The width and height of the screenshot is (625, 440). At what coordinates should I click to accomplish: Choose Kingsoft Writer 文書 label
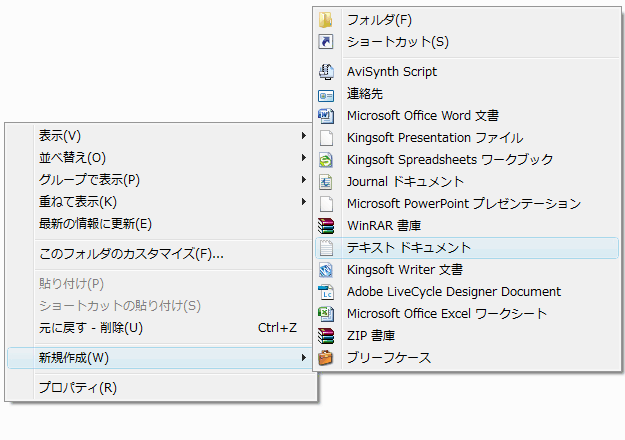point(405,270)
